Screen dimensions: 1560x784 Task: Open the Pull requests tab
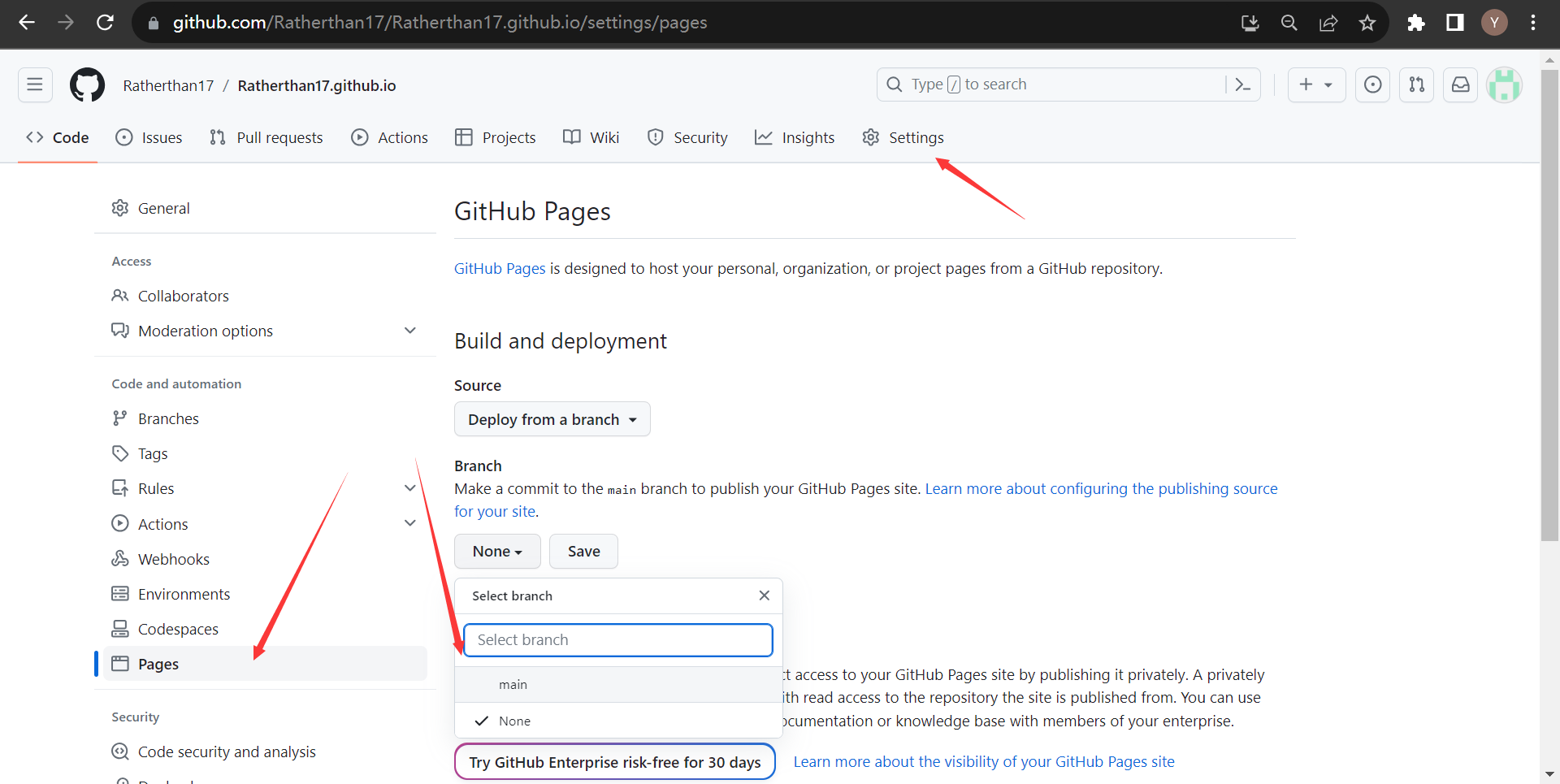point(266,137)
